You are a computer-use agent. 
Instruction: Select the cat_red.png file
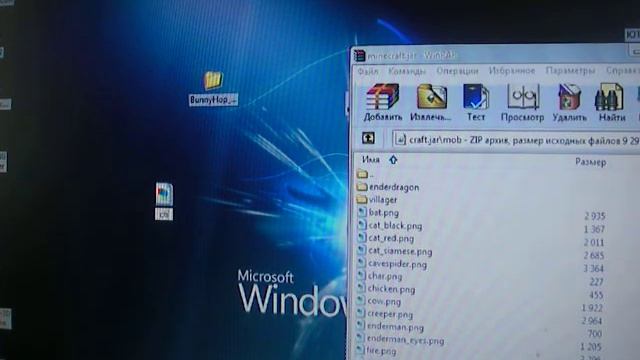[x=386, y=238]
